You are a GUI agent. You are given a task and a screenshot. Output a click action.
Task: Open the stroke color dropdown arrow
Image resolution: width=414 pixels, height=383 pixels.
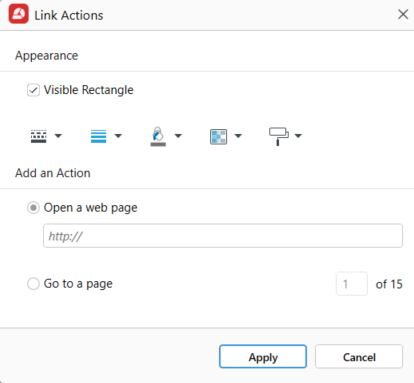click(x=178, y=136)
